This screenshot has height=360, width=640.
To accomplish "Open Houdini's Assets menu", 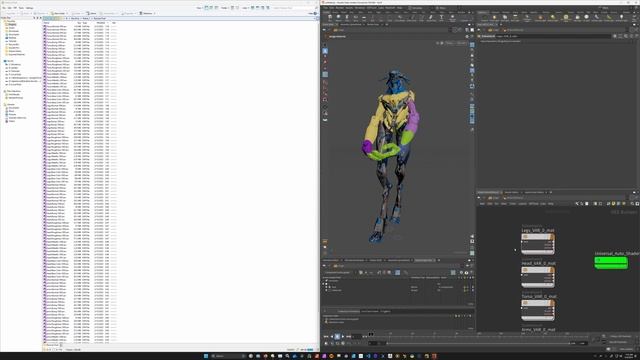I will point(349,8).
